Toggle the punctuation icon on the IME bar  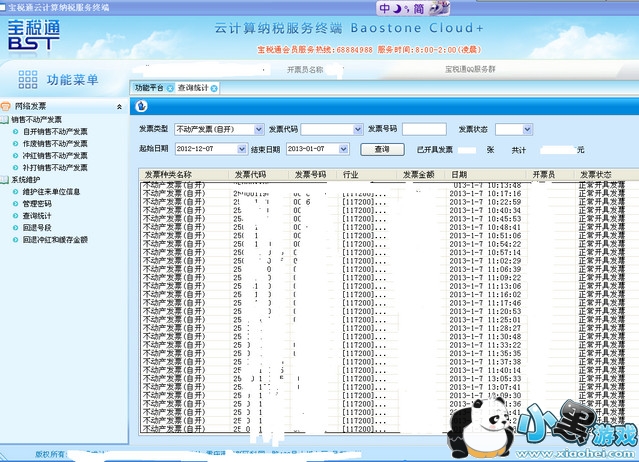(407, 9)
